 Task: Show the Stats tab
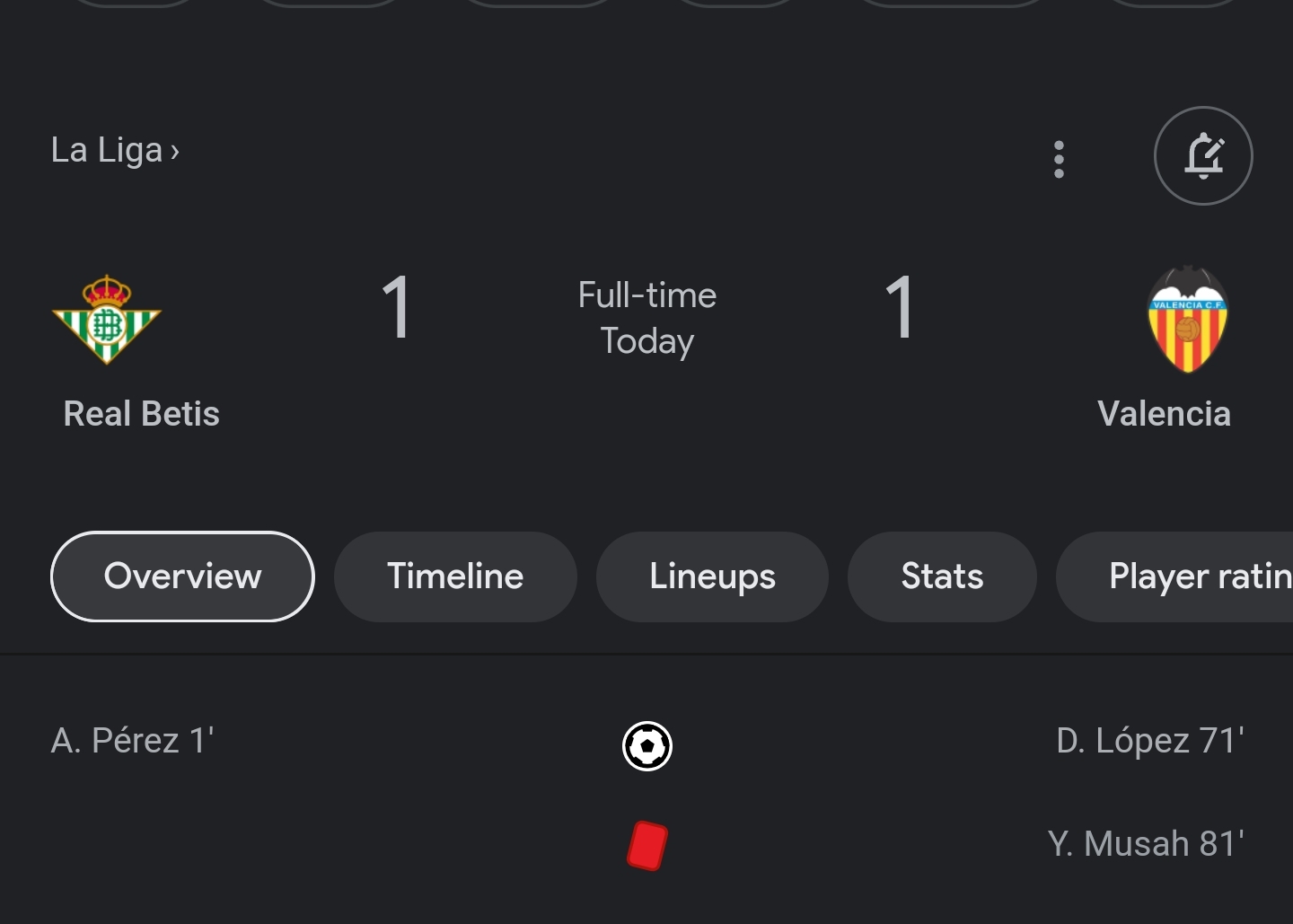(x=942, y=576)
